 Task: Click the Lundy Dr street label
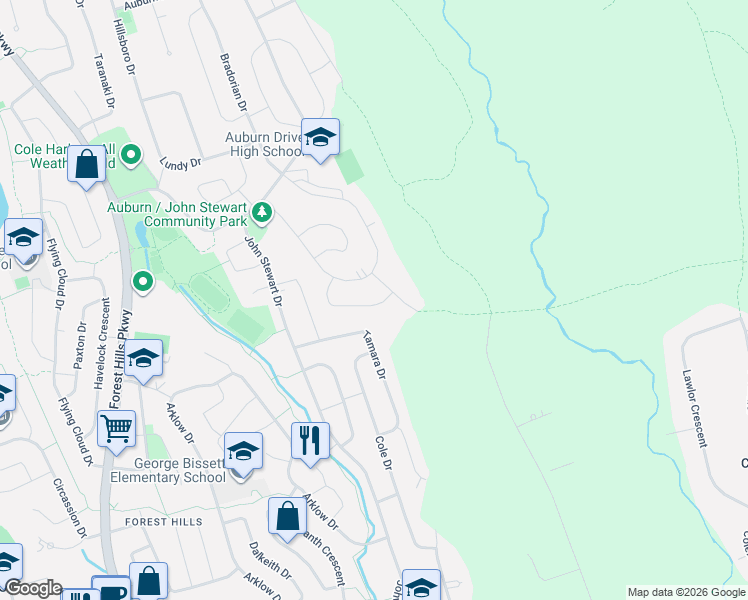pyautogui.click(x=181, y=164)
